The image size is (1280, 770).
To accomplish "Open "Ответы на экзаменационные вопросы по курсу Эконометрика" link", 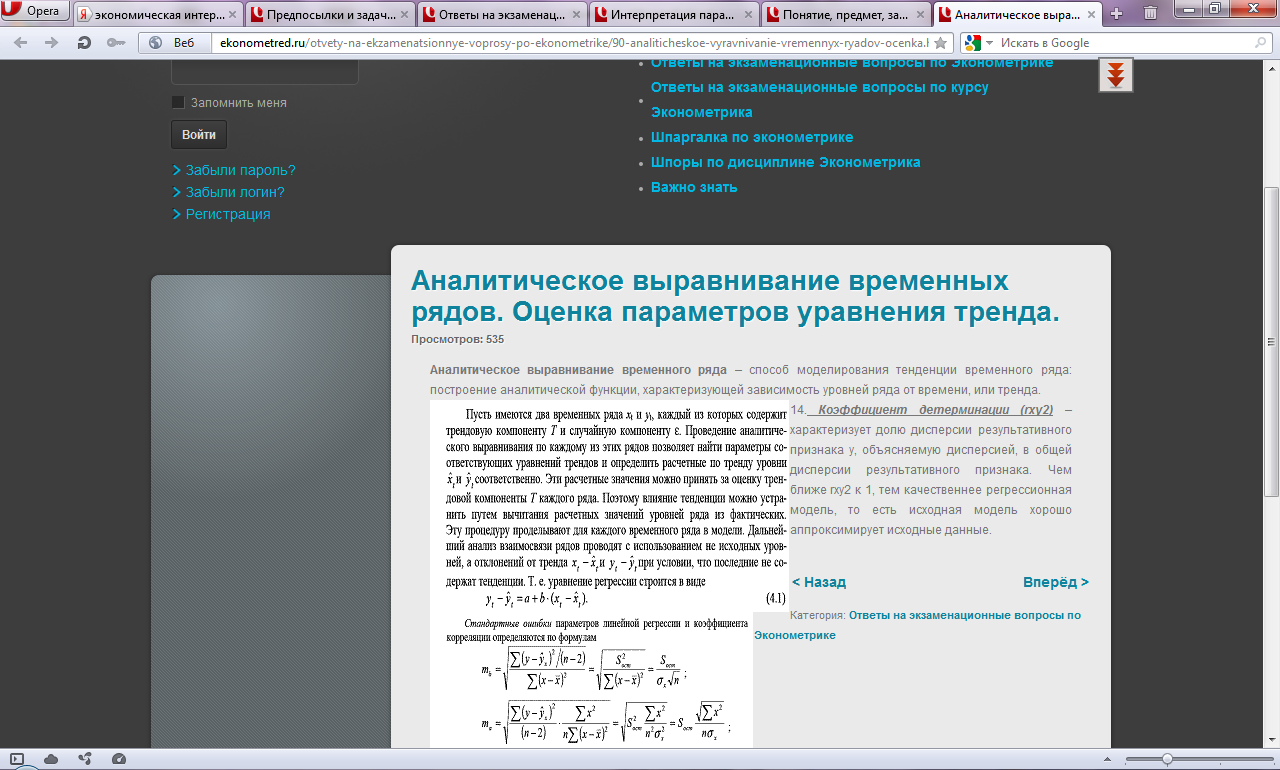I will point(820,99).
